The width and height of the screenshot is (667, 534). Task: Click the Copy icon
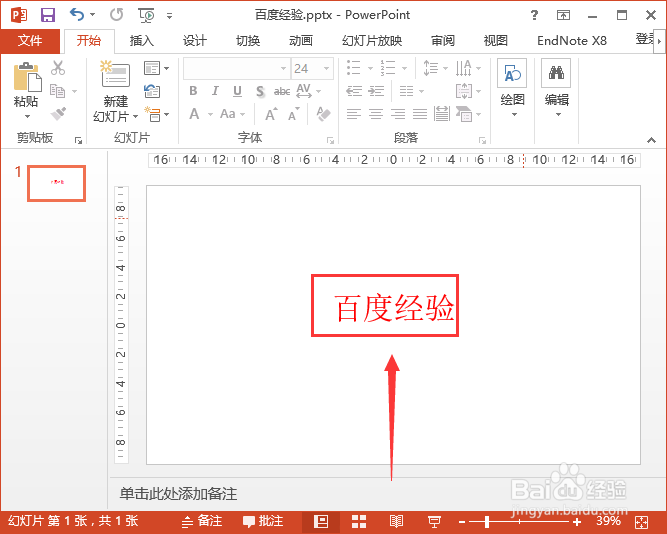(58, 91)
